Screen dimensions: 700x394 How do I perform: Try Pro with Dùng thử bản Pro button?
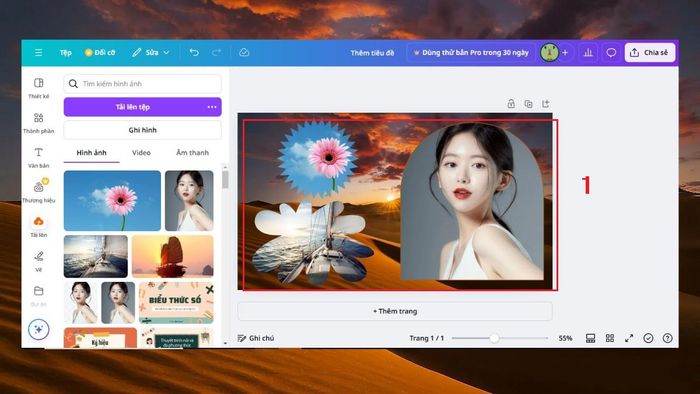(471, 53)
